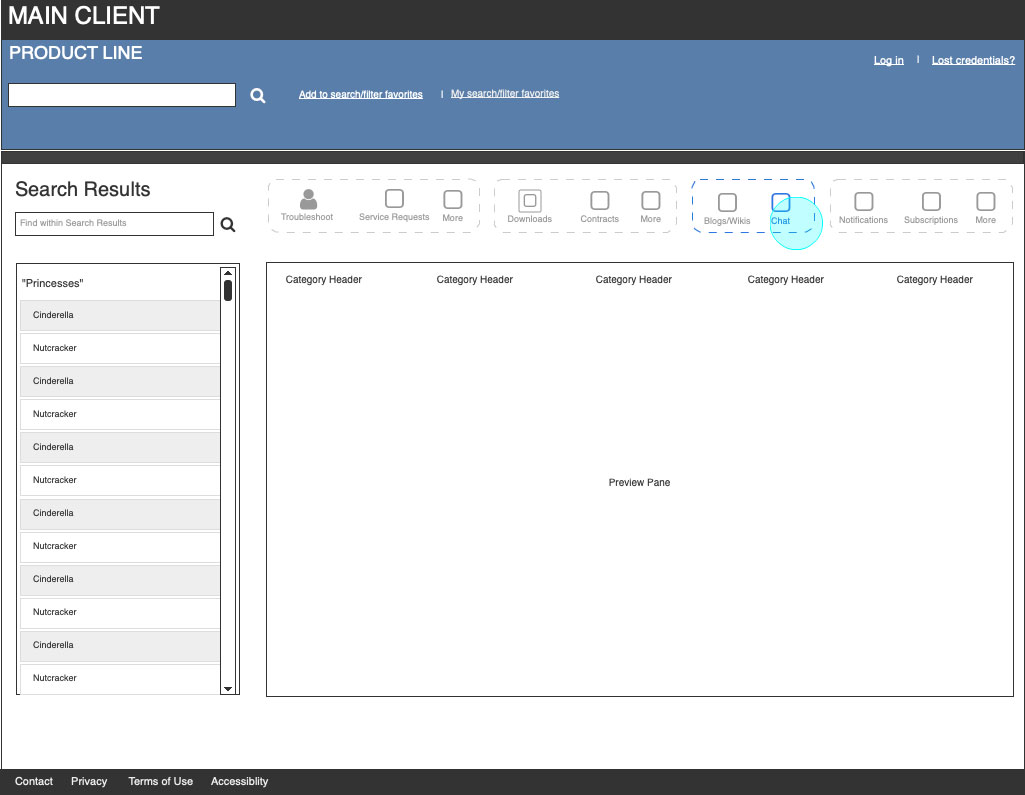Click Add to search/filter favorites
The height and width of the screenshot is (795, 1025).
tap(361, 95)
